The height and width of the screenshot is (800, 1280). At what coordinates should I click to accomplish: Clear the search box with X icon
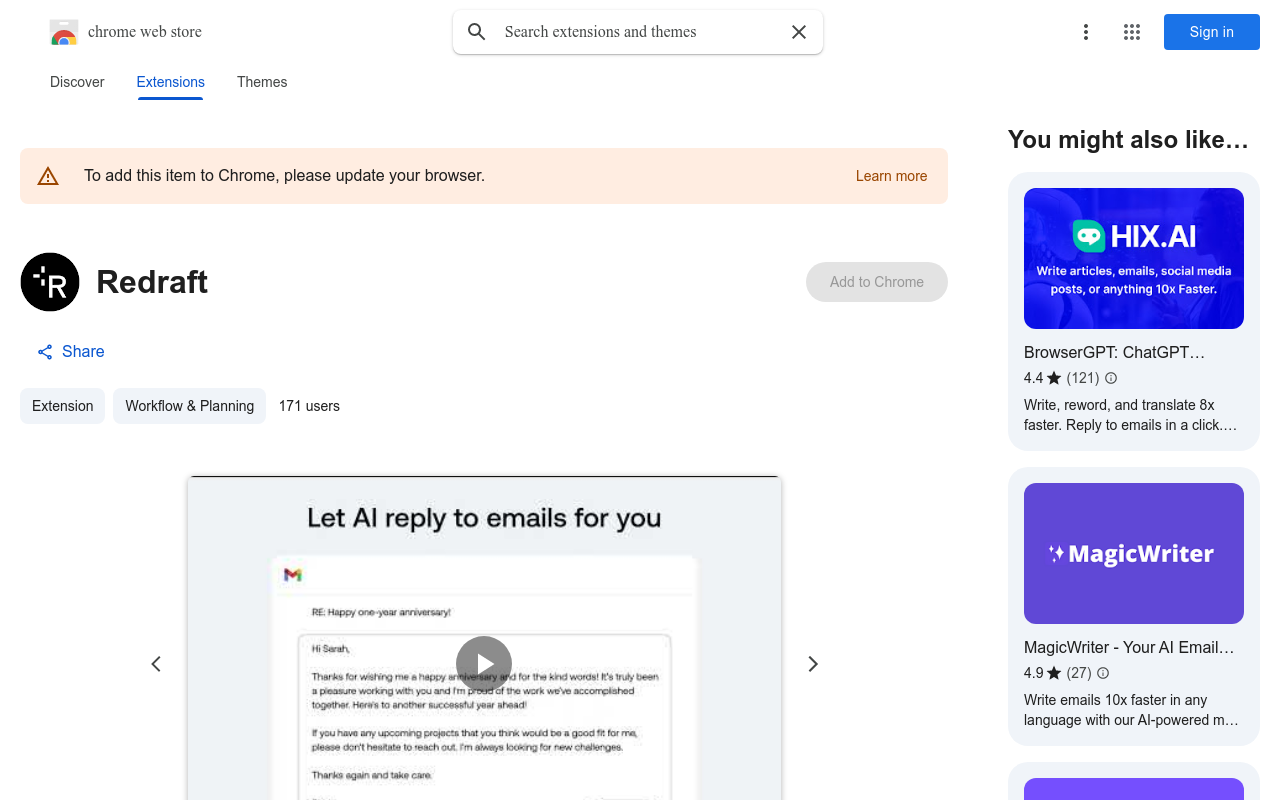[799, 32]
